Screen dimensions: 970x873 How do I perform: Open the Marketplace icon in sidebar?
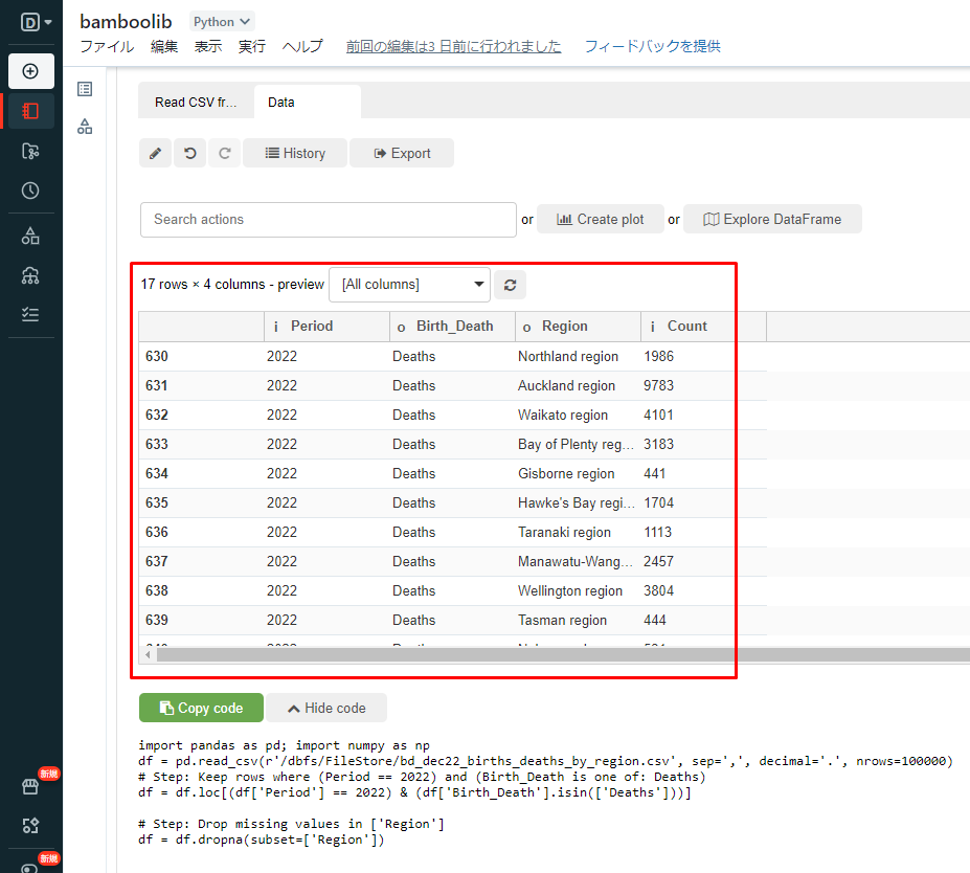coord(30,786)
